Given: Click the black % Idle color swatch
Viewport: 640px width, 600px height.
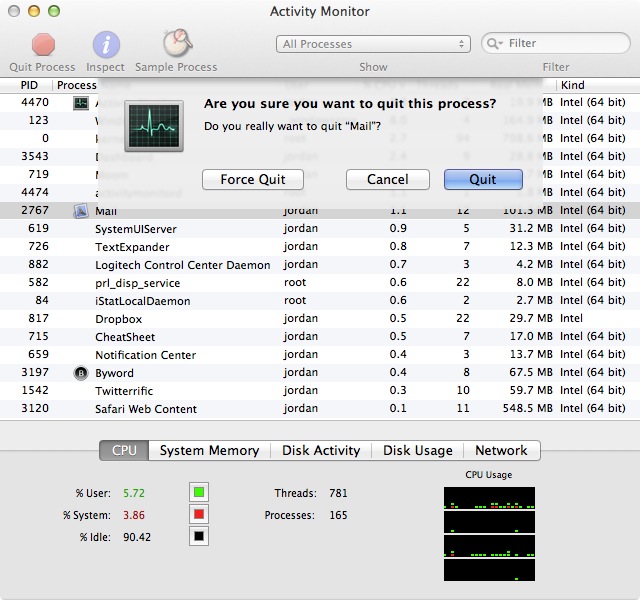Looking at the screenshot, I should (x=199, y=536).
